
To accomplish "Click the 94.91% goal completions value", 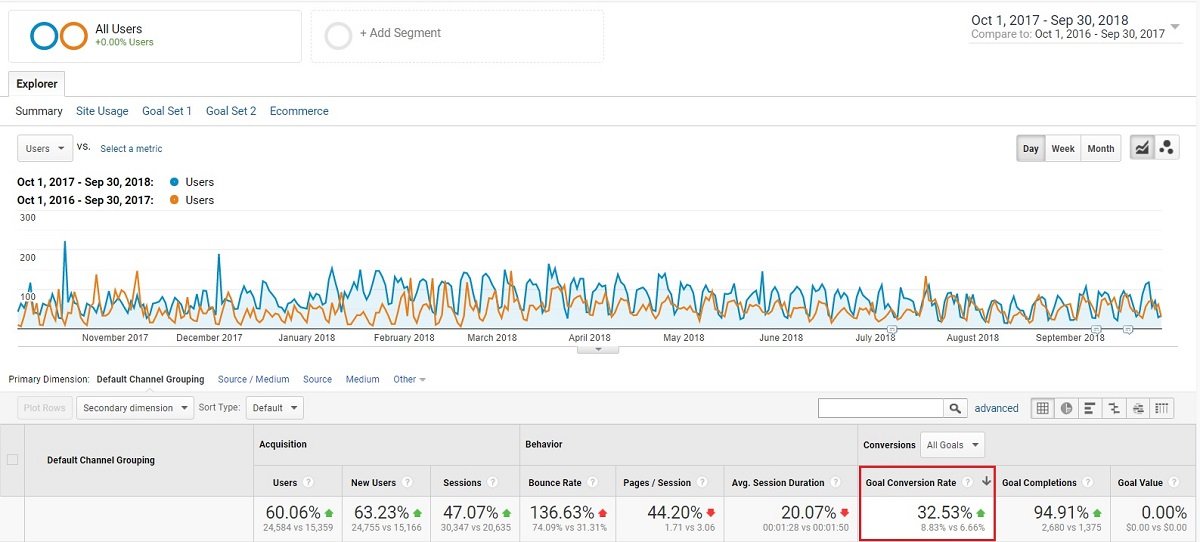I will point(1061,513).
